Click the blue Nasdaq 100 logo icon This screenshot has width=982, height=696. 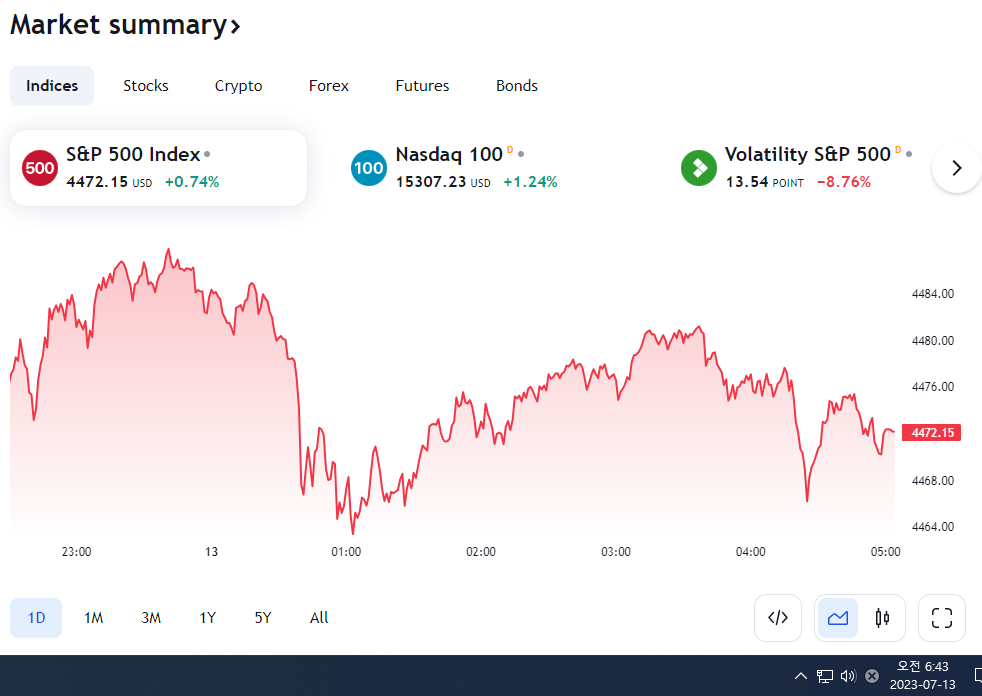(369, 168)
